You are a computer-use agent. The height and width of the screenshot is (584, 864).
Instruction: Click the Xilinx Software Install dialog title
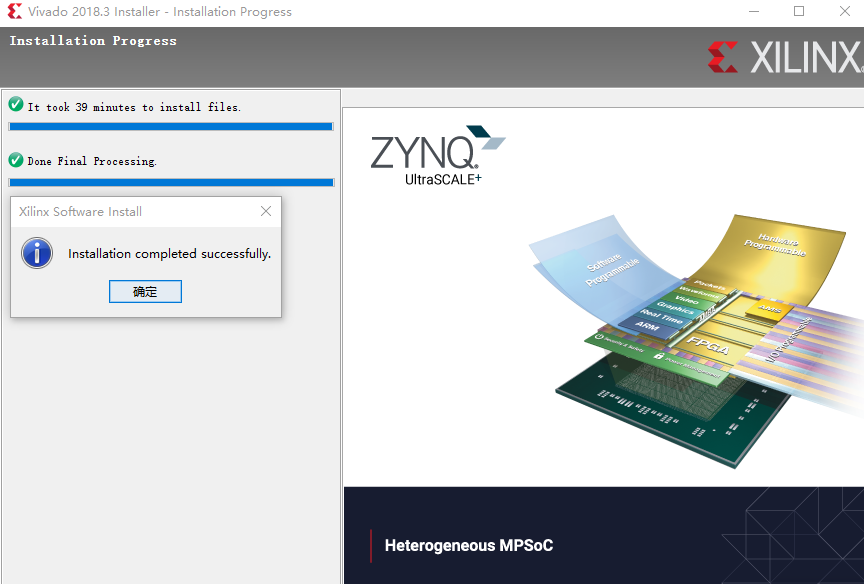(x=80, y=212)
